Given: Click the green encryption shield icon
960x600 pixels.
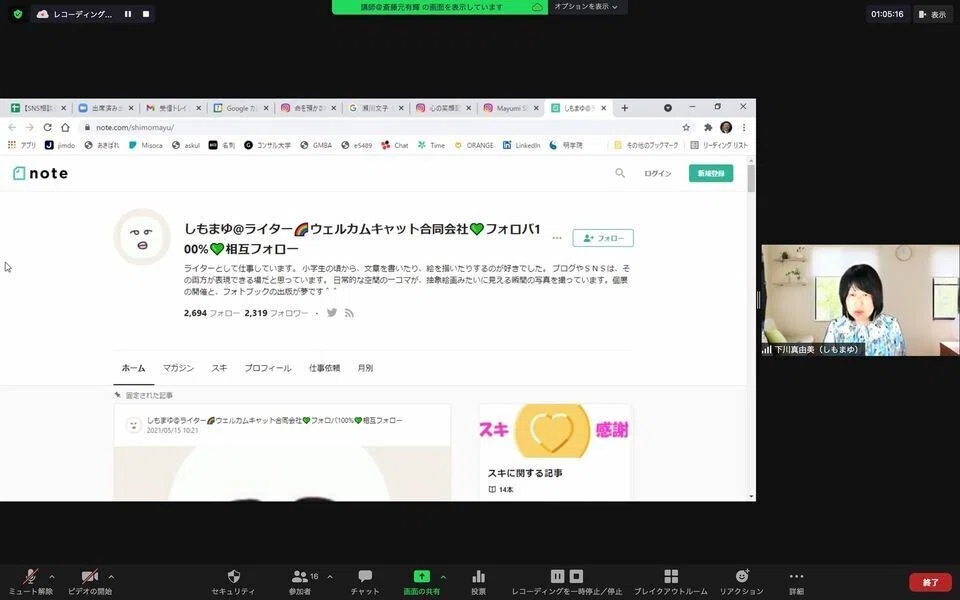Looking at the screenshot, I should click(x=18, y=14).
